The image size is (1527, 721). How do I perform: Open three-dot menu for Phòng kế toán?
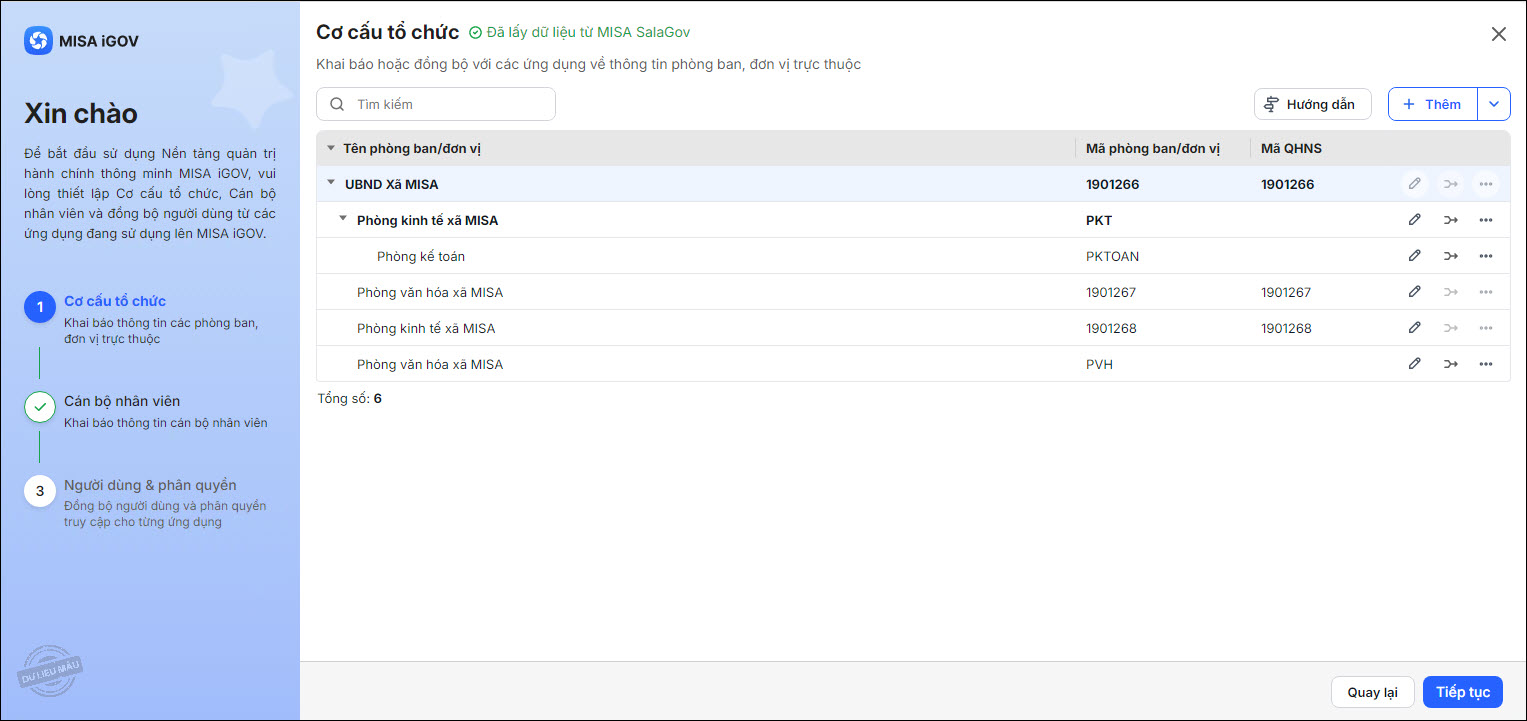pos(1485,256)
